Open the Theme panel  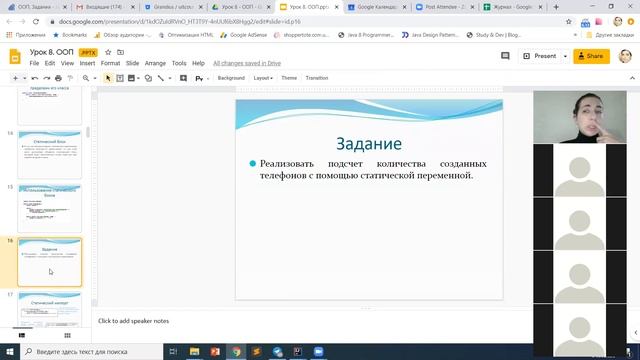pos(289,78)
